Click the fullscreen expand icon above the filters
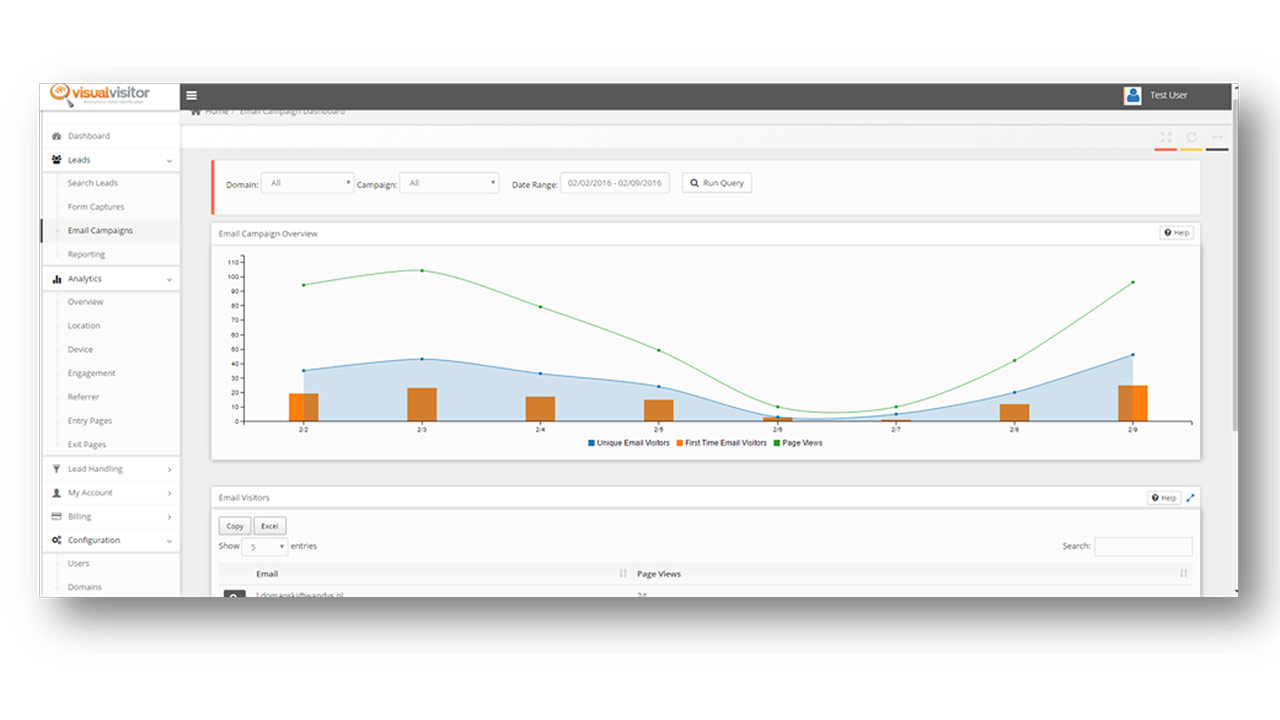1280x720 pixels. [x=1165, y=137]
